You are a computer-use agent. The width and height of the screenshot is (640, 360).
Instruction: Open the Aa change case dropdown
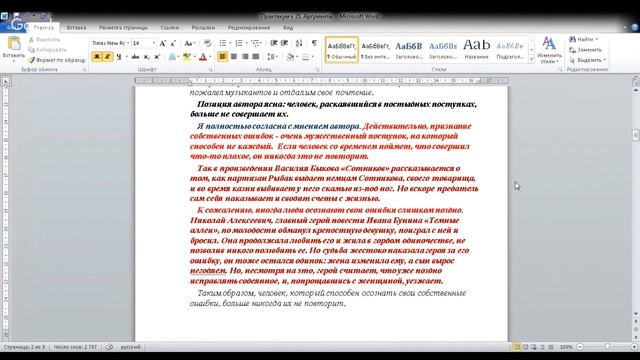(190, 43)
